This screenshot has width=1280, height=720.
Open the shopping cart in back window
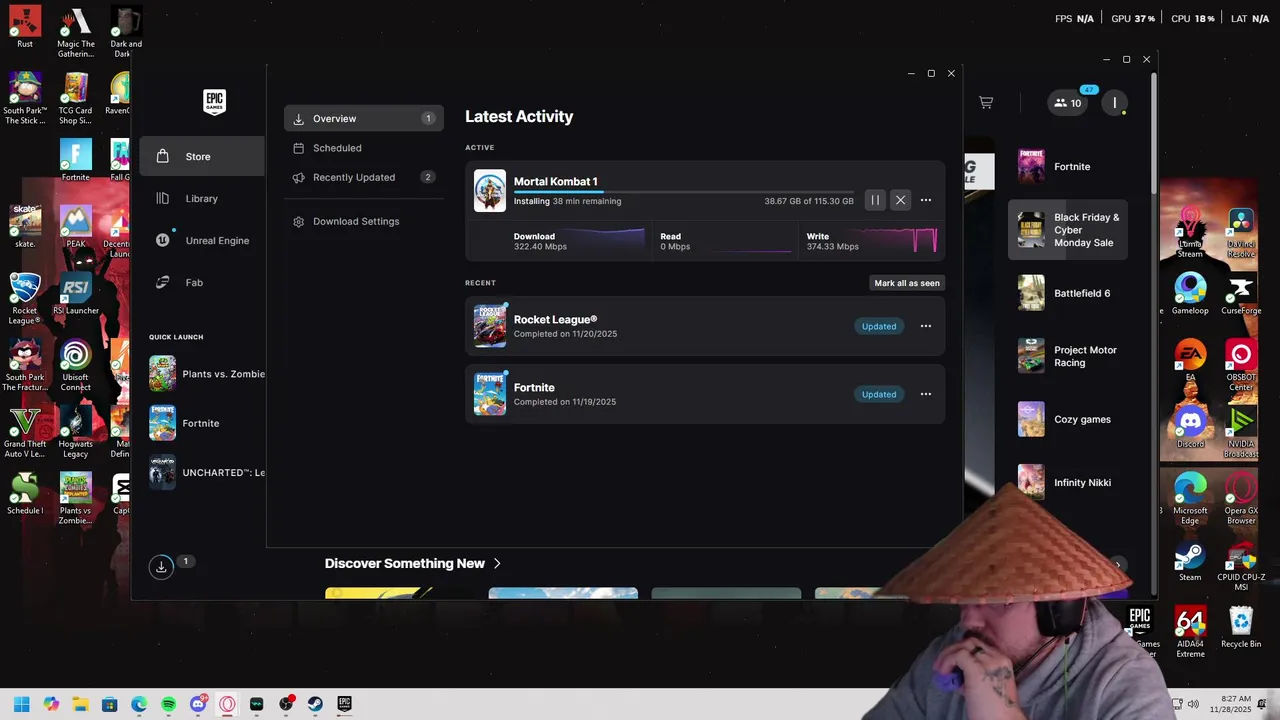click(x=986, y=102)
